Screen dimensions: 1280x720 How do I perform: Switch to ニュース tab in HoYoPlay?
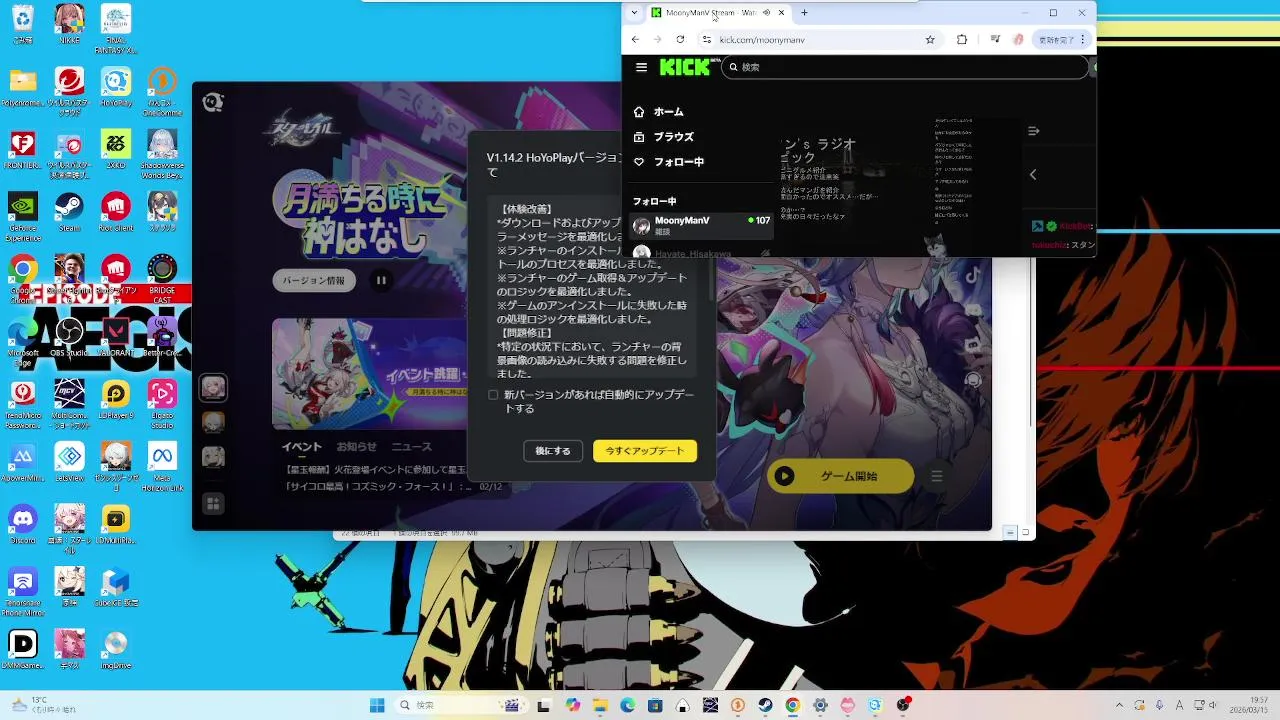tap(411, 447)
